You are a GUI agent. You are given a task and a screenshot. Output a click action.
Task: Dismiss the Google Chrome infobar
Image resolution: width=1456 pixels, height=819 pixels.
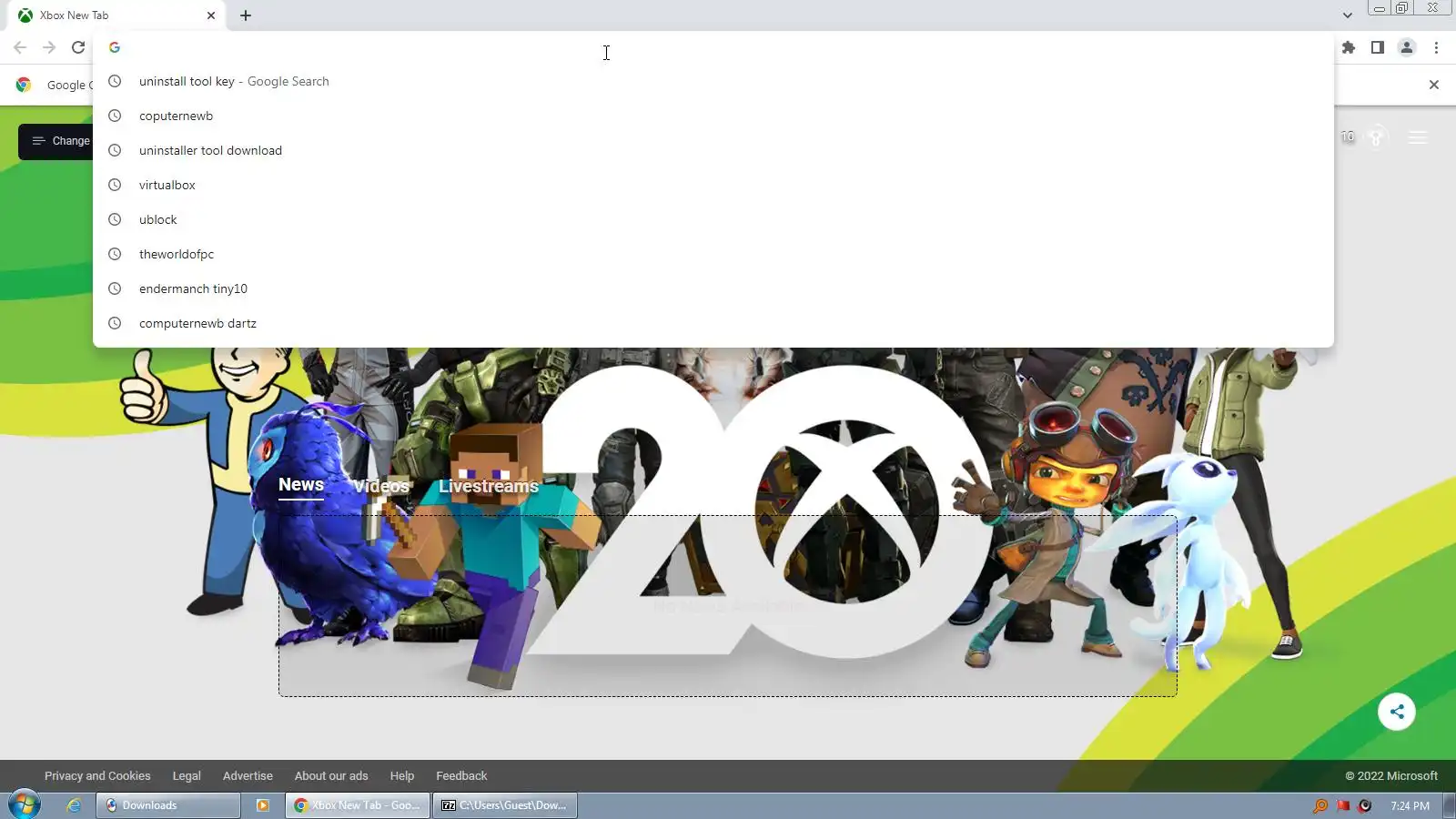pos(1434,85)
